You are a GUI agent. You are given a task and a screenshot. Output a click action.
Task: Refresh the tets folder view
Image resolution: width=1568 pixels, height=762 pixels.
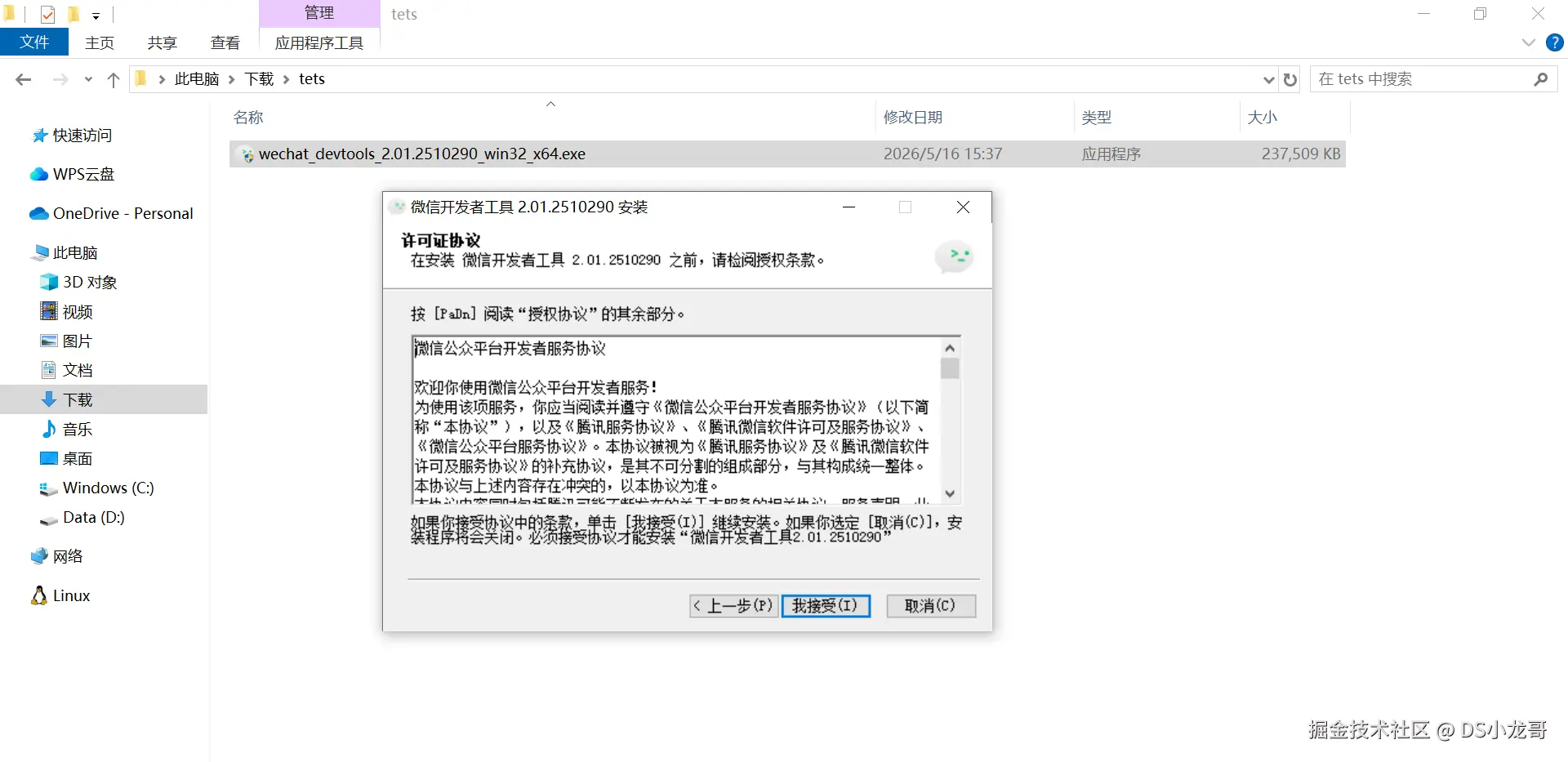click(1290, 79)
